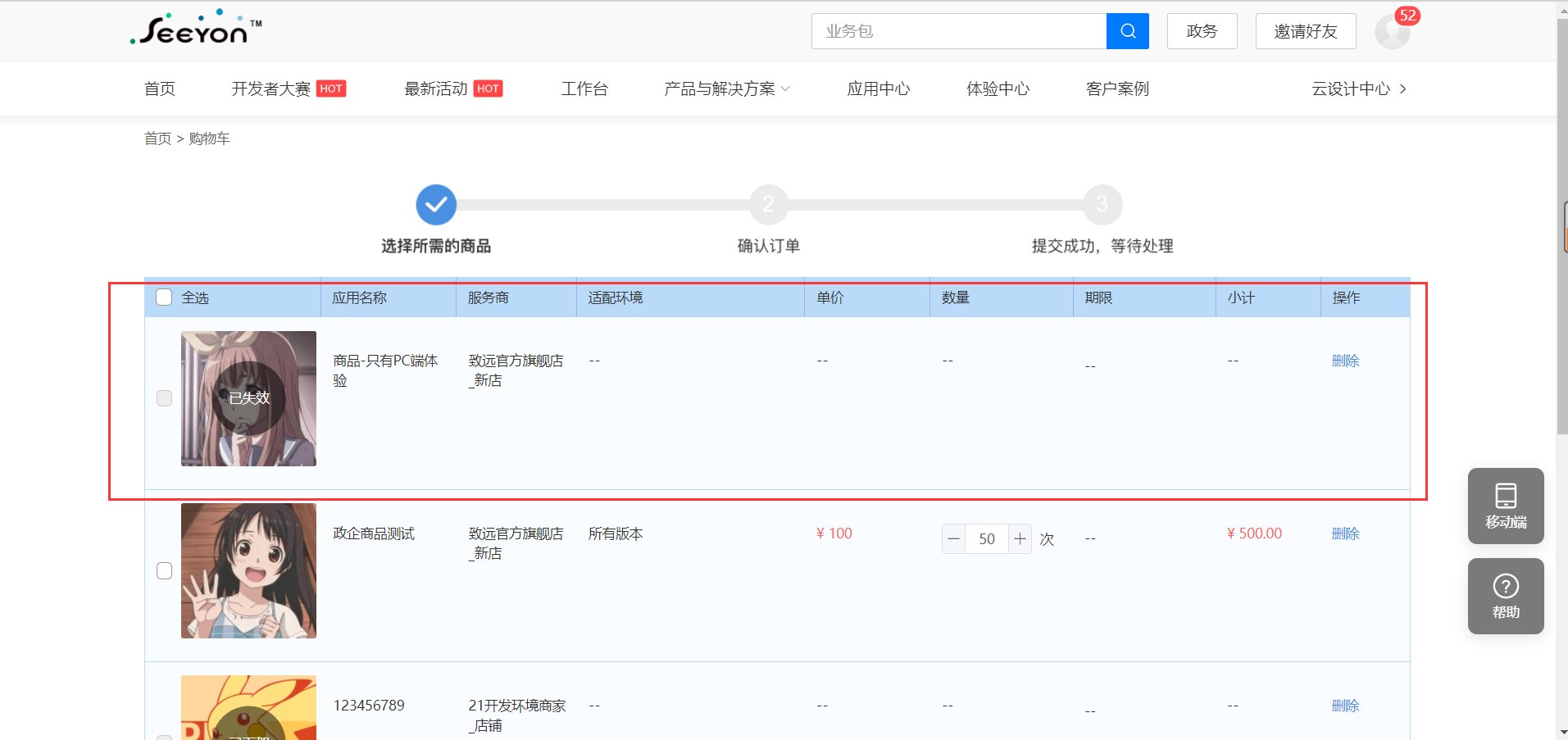Open the 已失效 product thumbnail image
This screenshot has height=740, width=1568.
click(248, 398)
